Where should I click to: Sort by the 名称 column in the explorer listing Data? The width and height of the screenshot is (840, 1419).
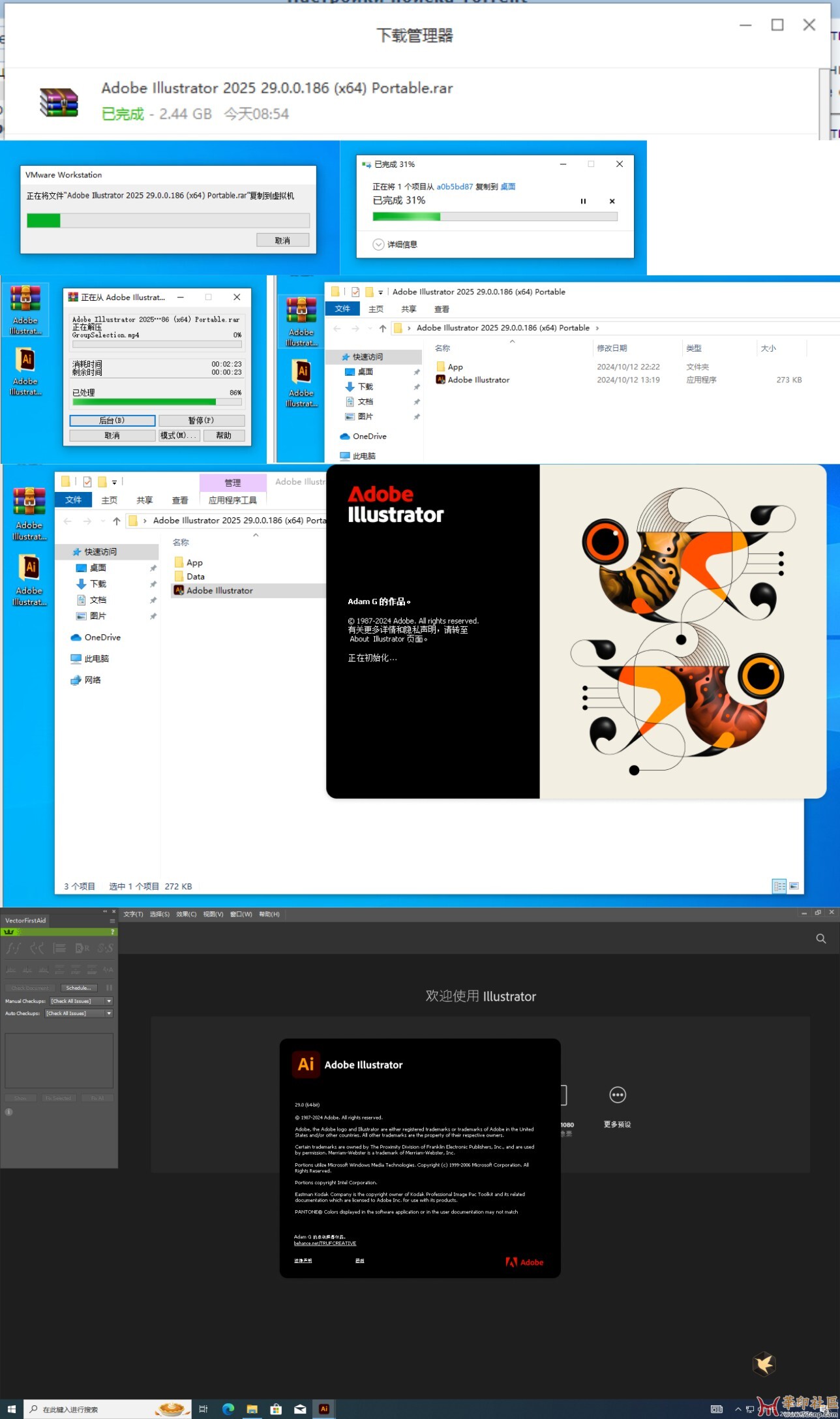[181, 543]
